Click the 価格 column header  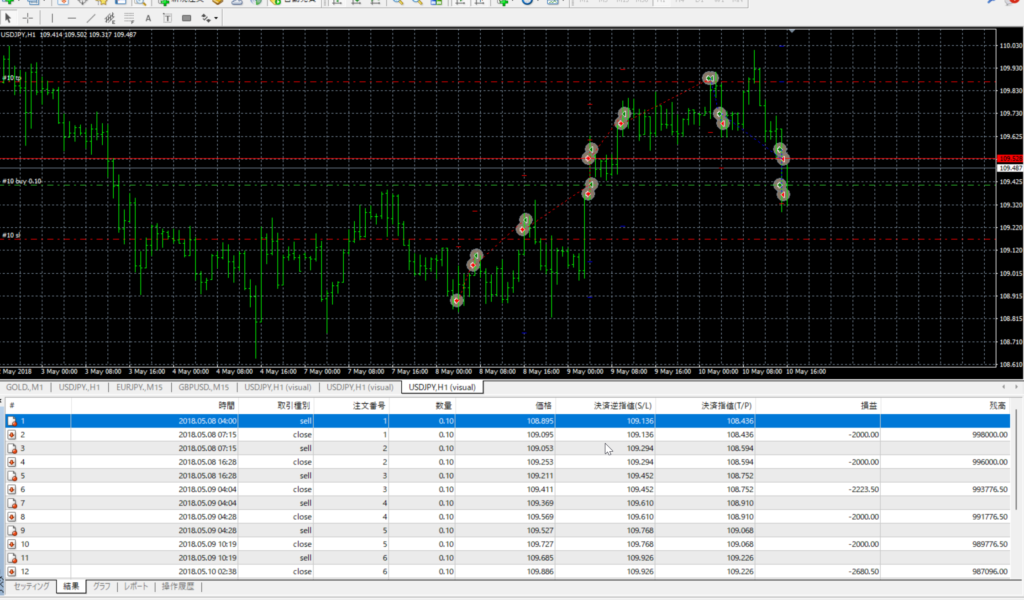505,406
